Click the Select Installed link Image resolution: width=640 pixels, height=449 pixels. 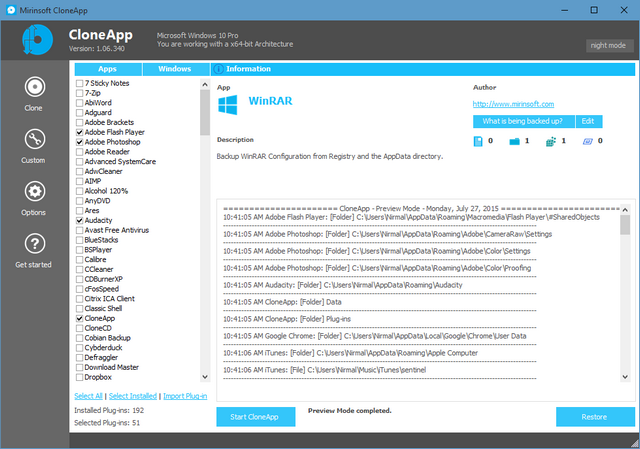pyautogui.click(x=133, y=396)
